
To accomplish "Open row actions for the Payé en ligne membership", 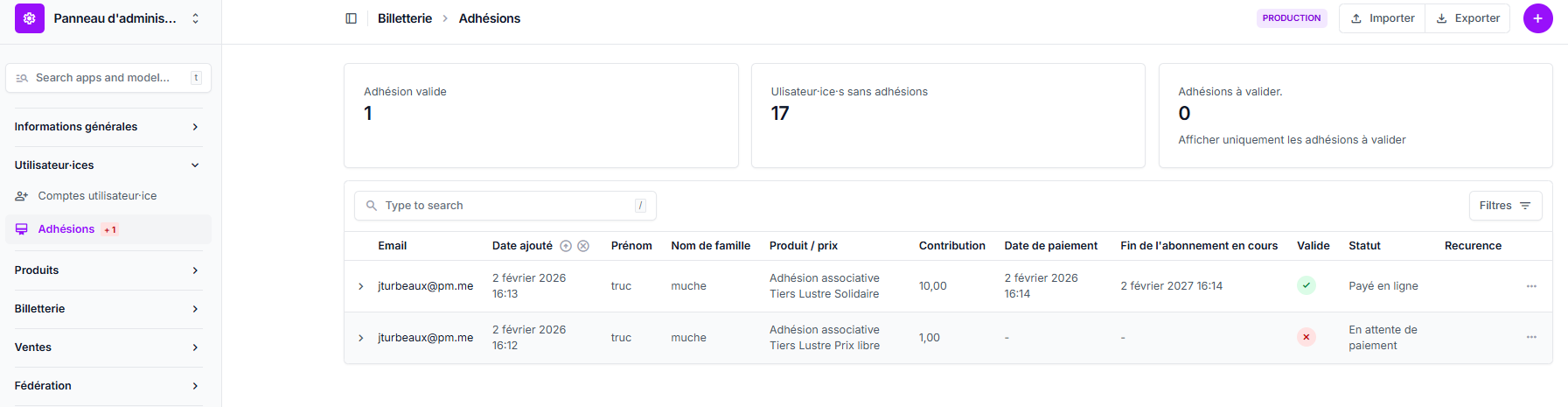I will pyautogui.click(x=1531, y=286).
